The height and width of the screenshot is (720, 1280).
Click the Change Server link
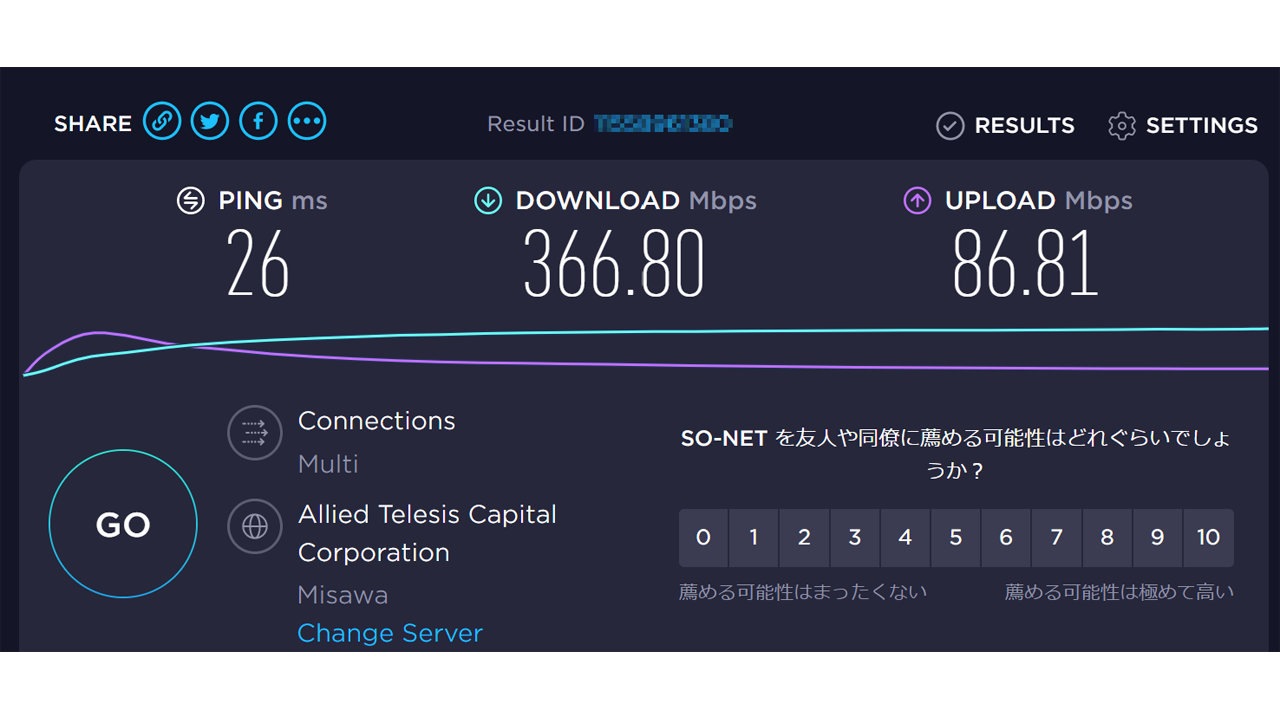390,633
